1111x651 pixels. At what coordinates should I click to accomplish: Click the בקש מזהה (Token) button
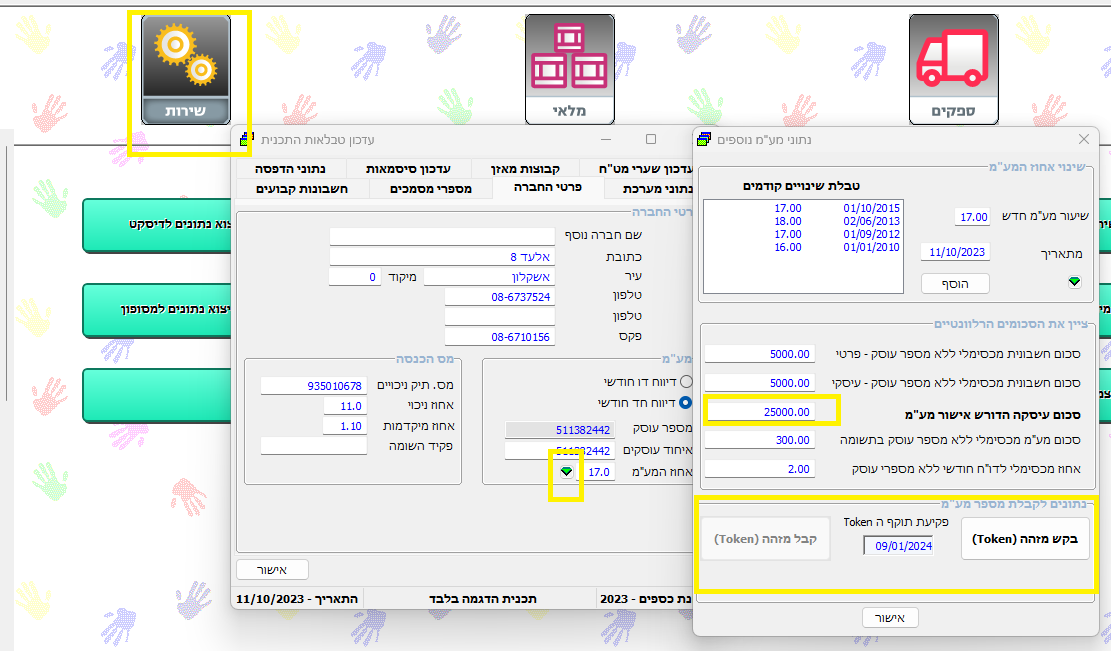coord(1025,538)
